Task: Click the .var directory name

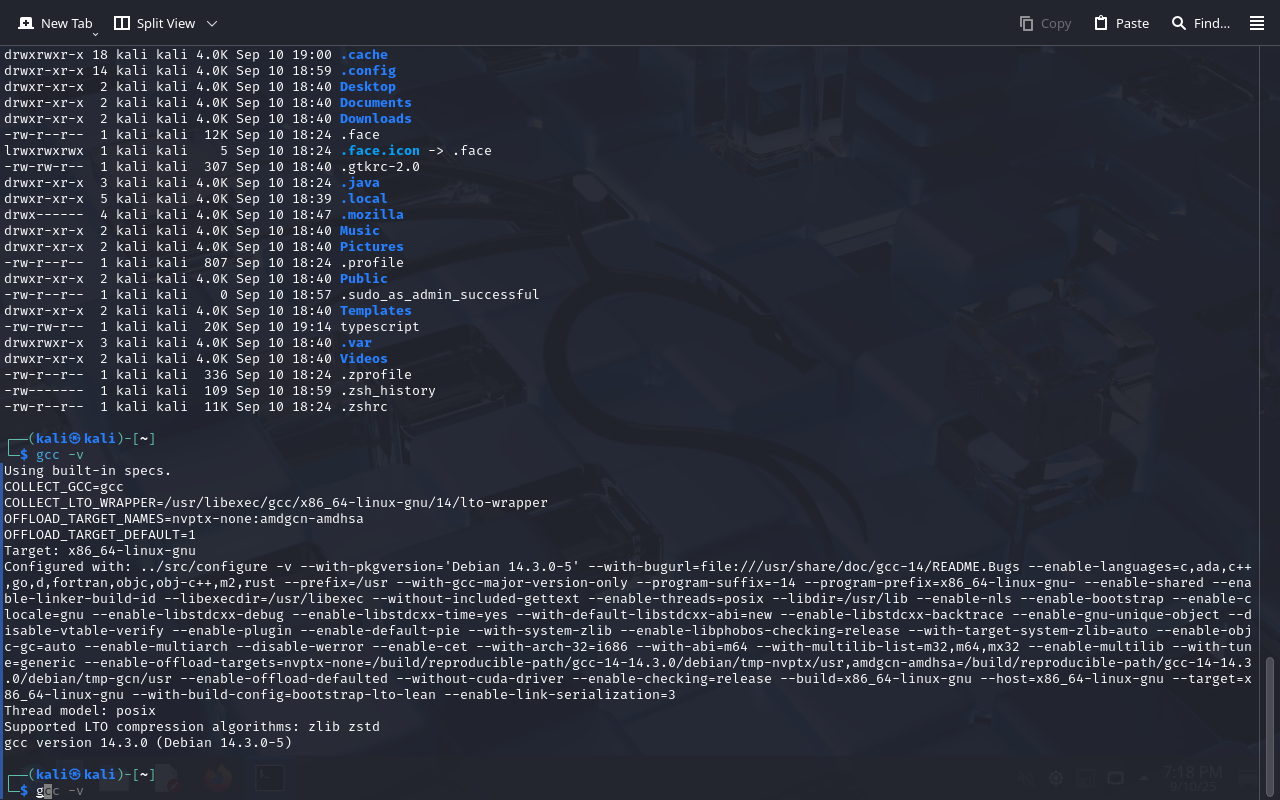Action: tap(356, 343)
